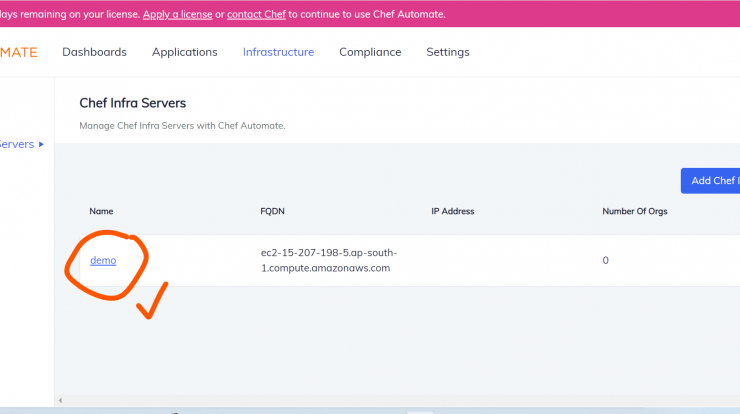740x414 pixels.
Task: Open the demo server link
Action: click(103, 260)
